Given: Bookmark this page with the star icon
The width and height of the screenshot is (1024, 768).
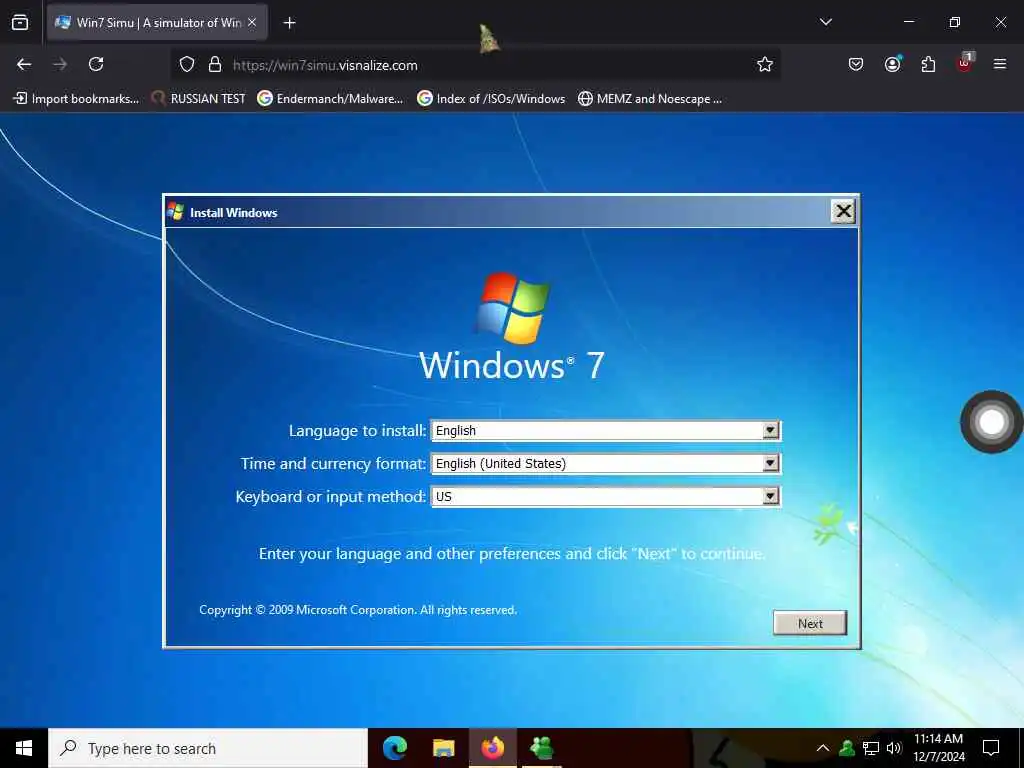Looking at the screenshot, I should pos(765,65).
